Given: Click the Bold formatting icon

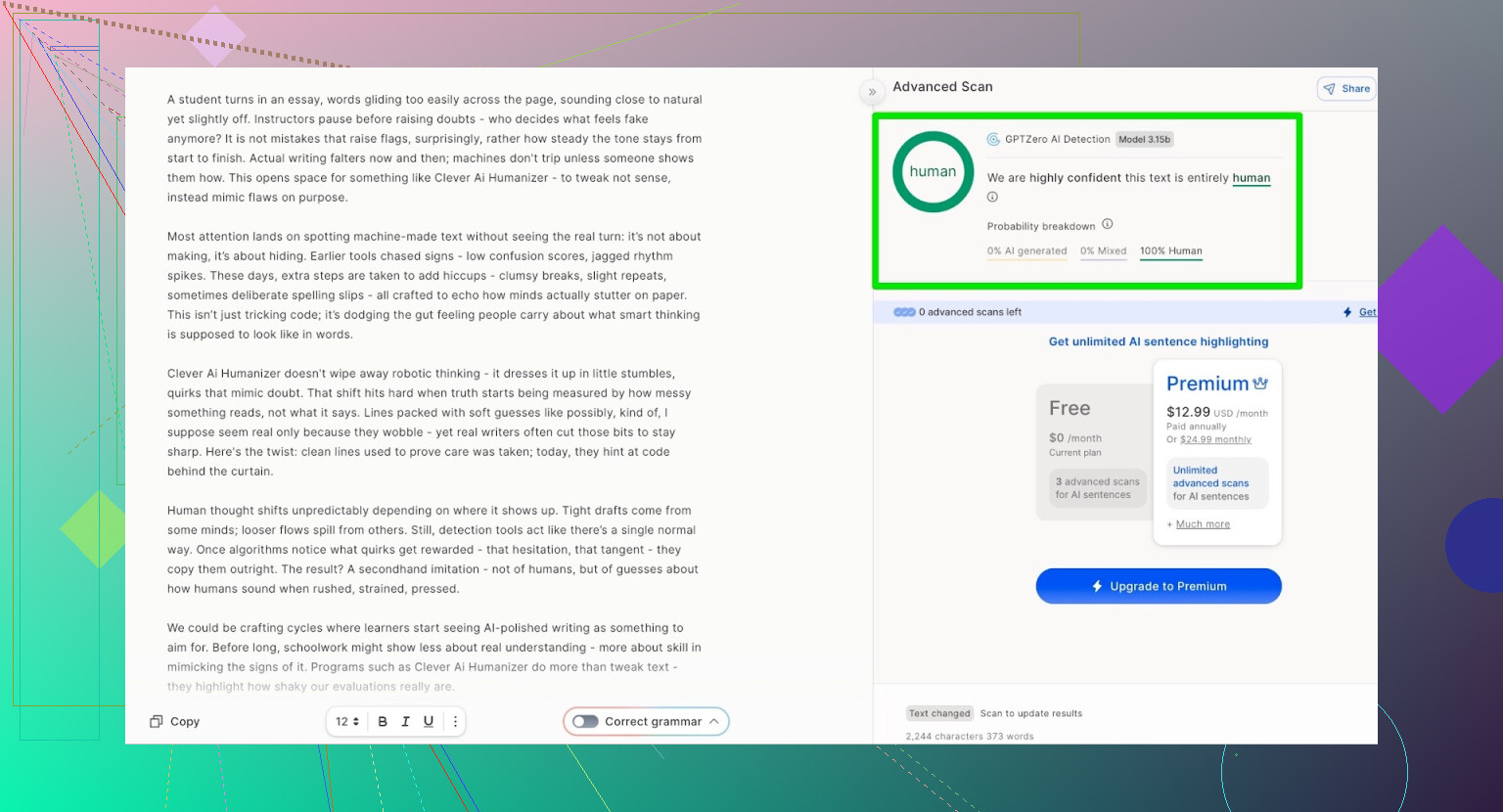Looking at the screenshot, I should tap(383, 722).
